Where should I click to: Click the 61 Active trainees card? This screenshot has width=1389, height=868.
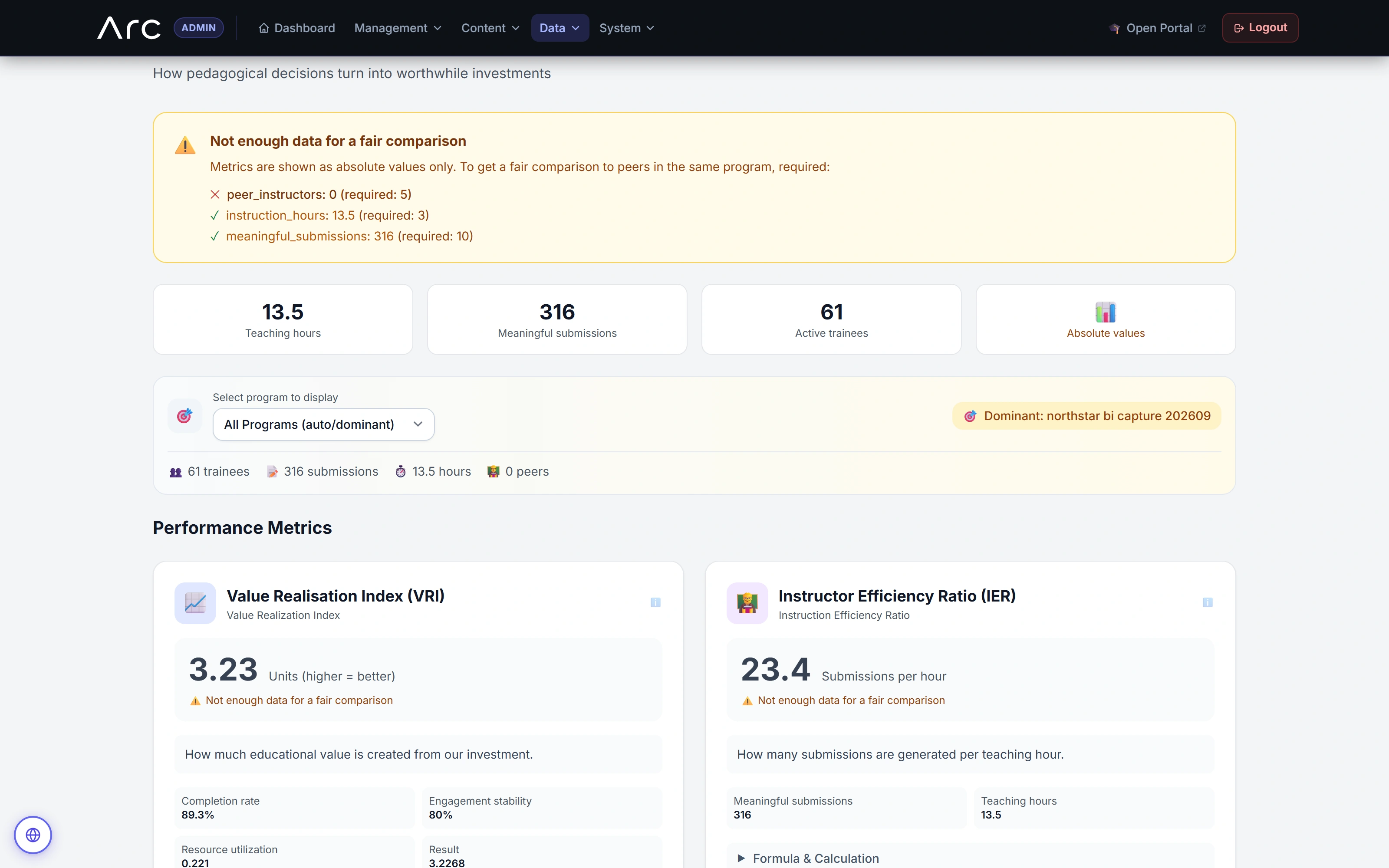[831, 319]
